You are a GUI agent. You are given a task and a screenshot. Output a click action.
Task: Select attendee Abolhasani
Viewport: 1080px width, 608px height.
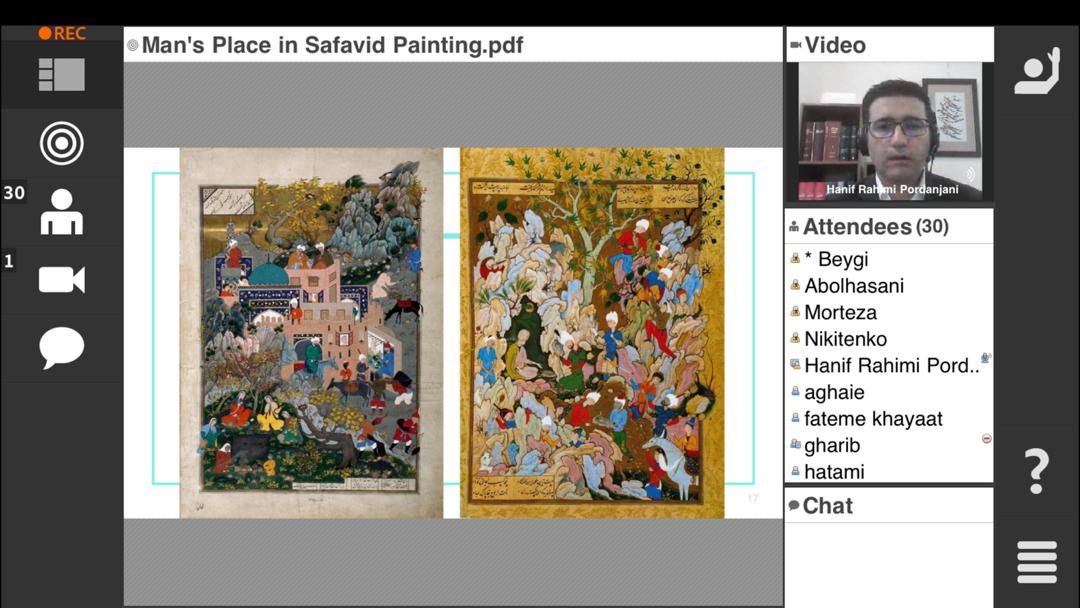(x=889, y=286)
